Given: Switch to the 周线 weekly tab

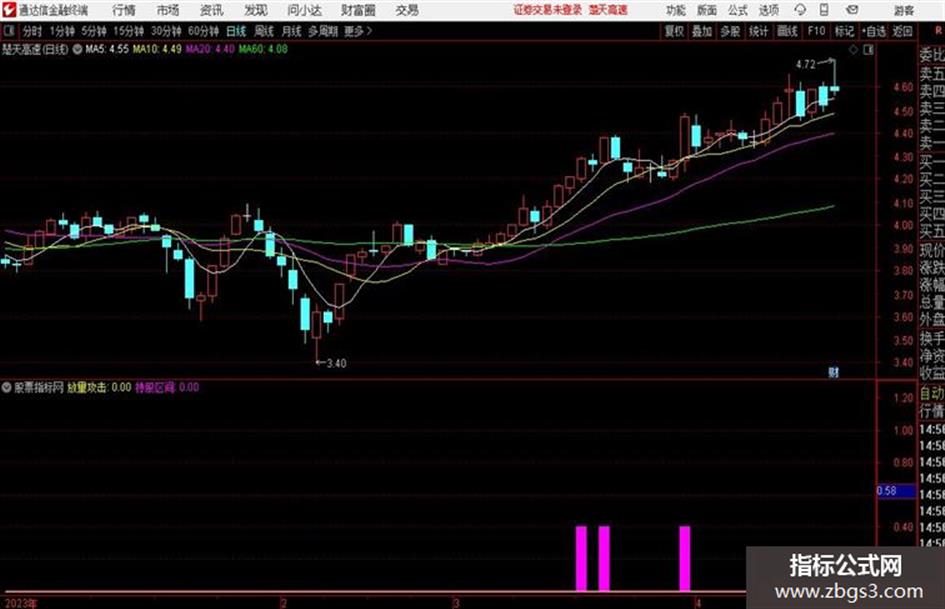Looking at the screenshot, I should (x=264, y=31).
